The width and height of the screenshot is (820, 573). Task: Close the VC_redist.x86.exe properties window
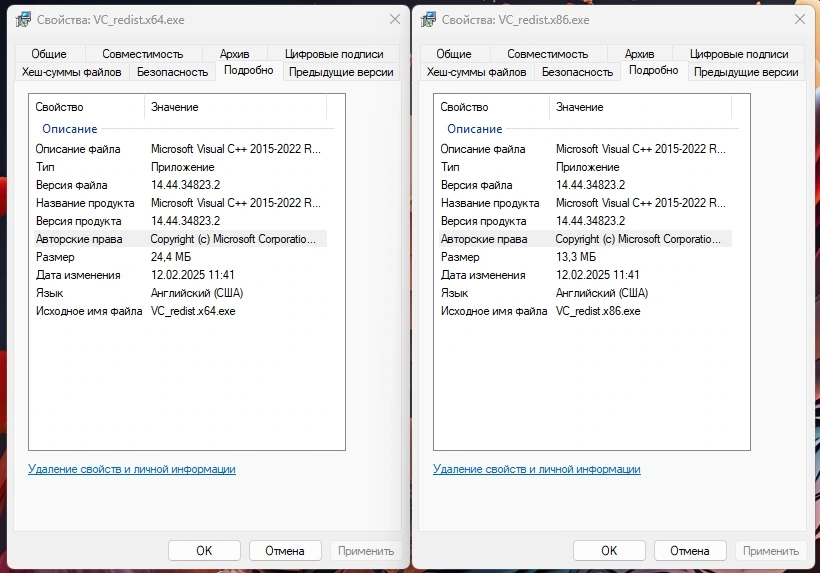coord(800,20)
